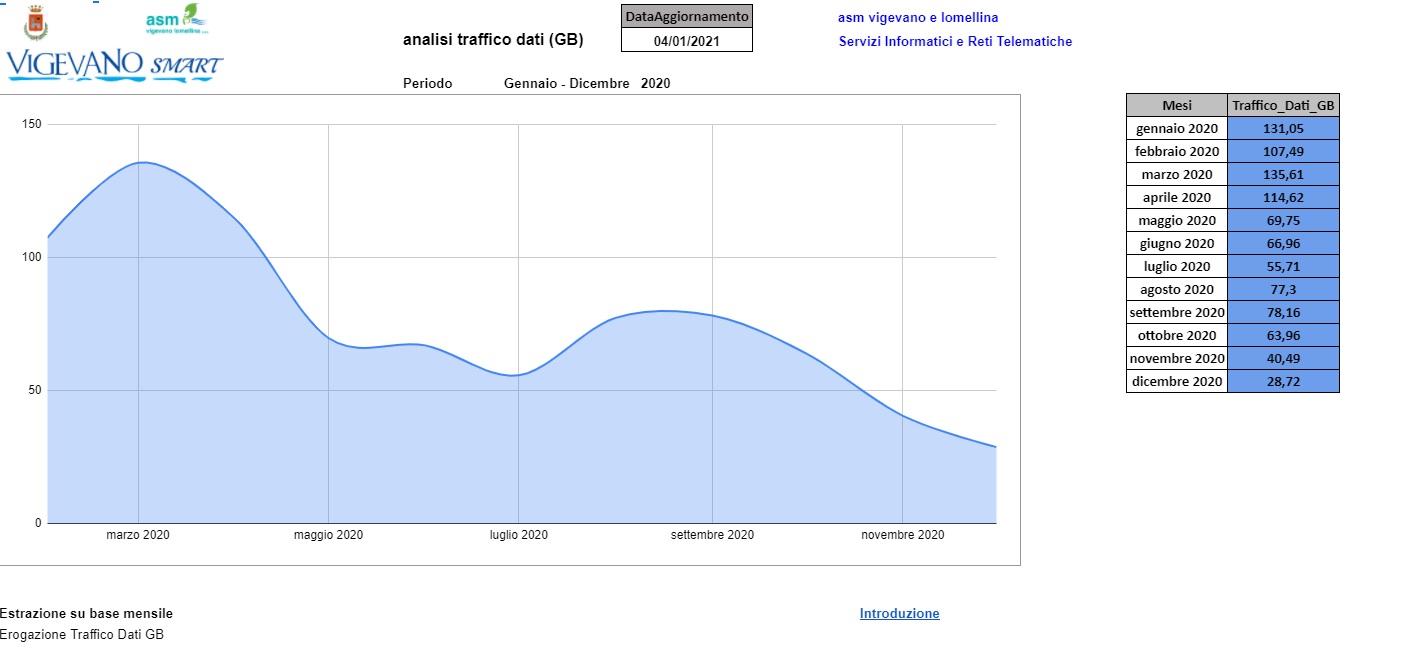The width and height of the screenshot is (1401, 671).
Task: Open the Introduzione link
Action: [x=899, y=614]
